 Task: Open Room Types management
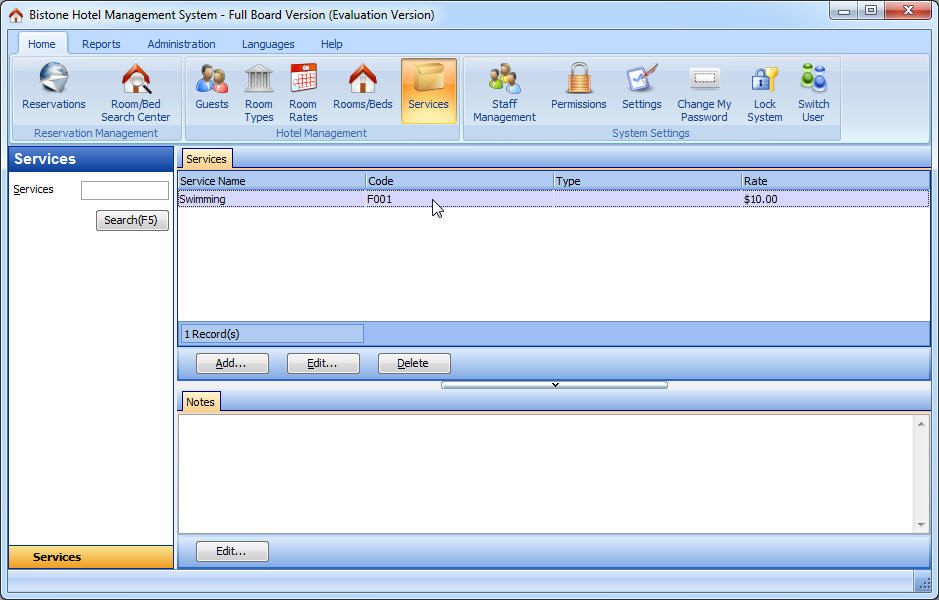click(x=258, y=90)
